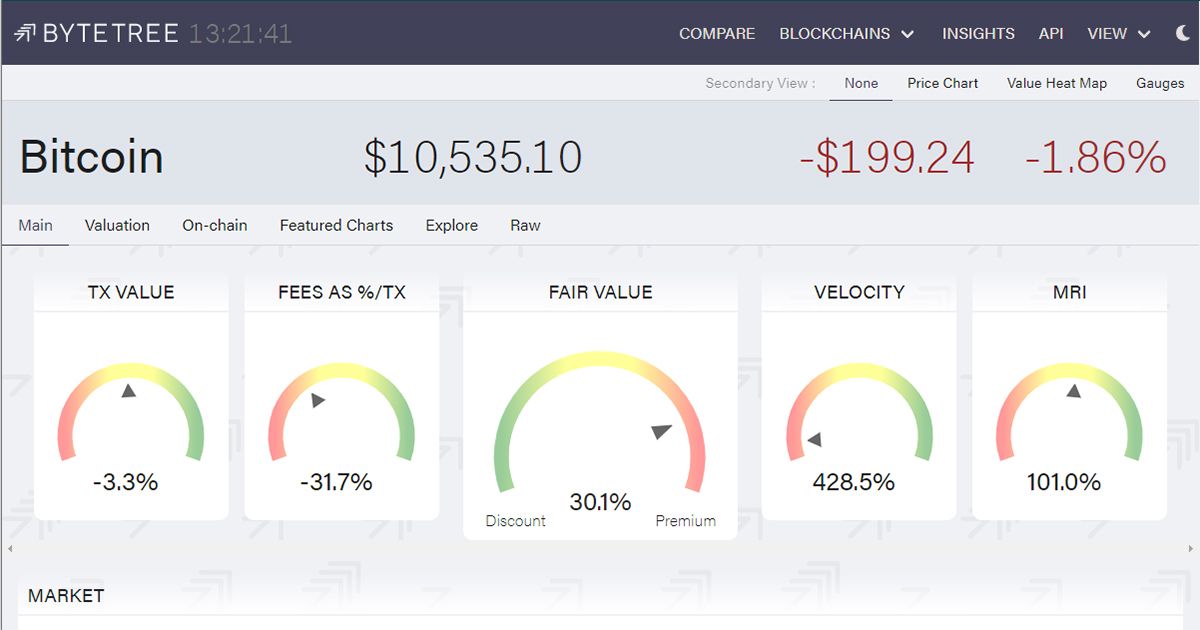Open the API link

click(x=1051, y=33)
